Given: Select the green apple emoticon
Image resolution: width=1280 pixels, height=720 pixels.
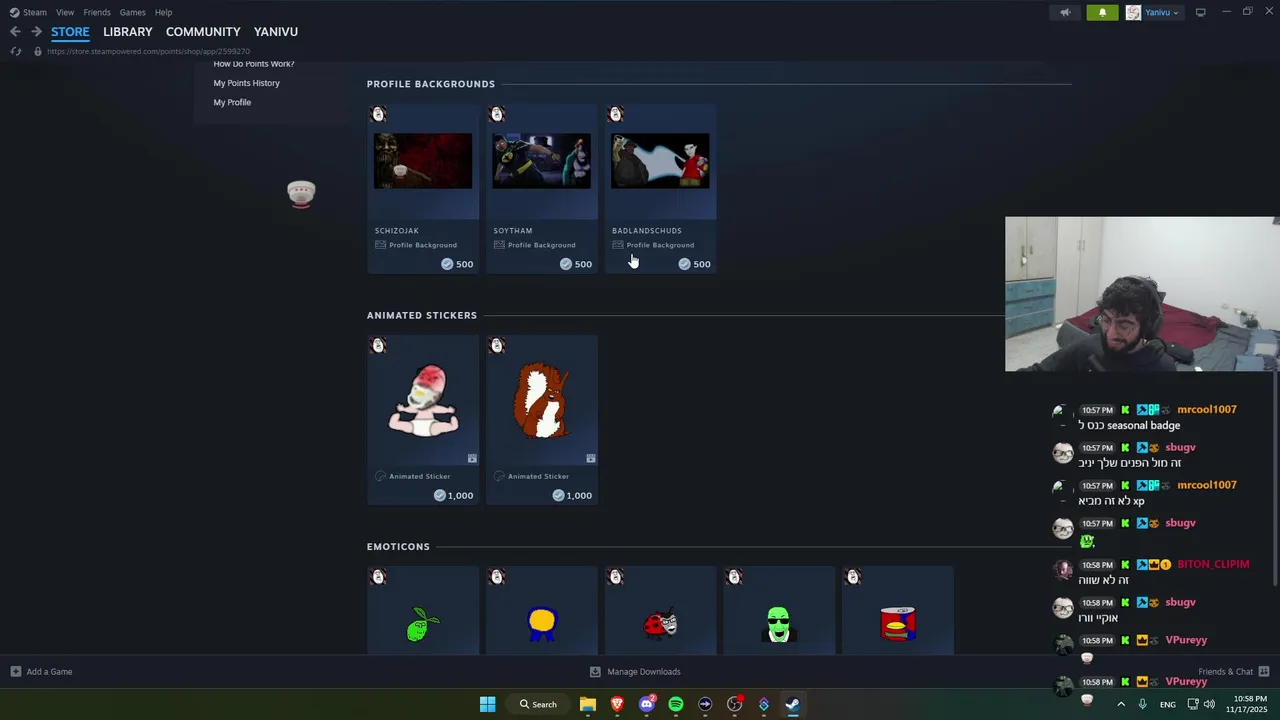Looking at the screenshot, I should (423, 624).
